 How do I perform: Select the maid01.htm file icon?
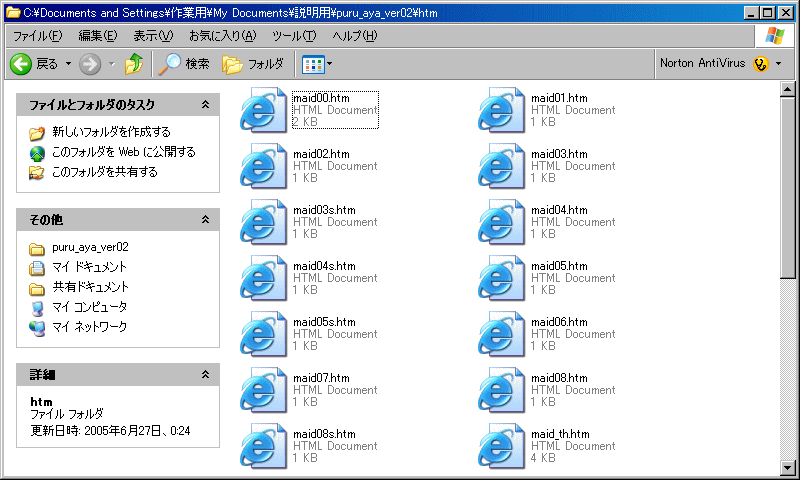point(502,110)
